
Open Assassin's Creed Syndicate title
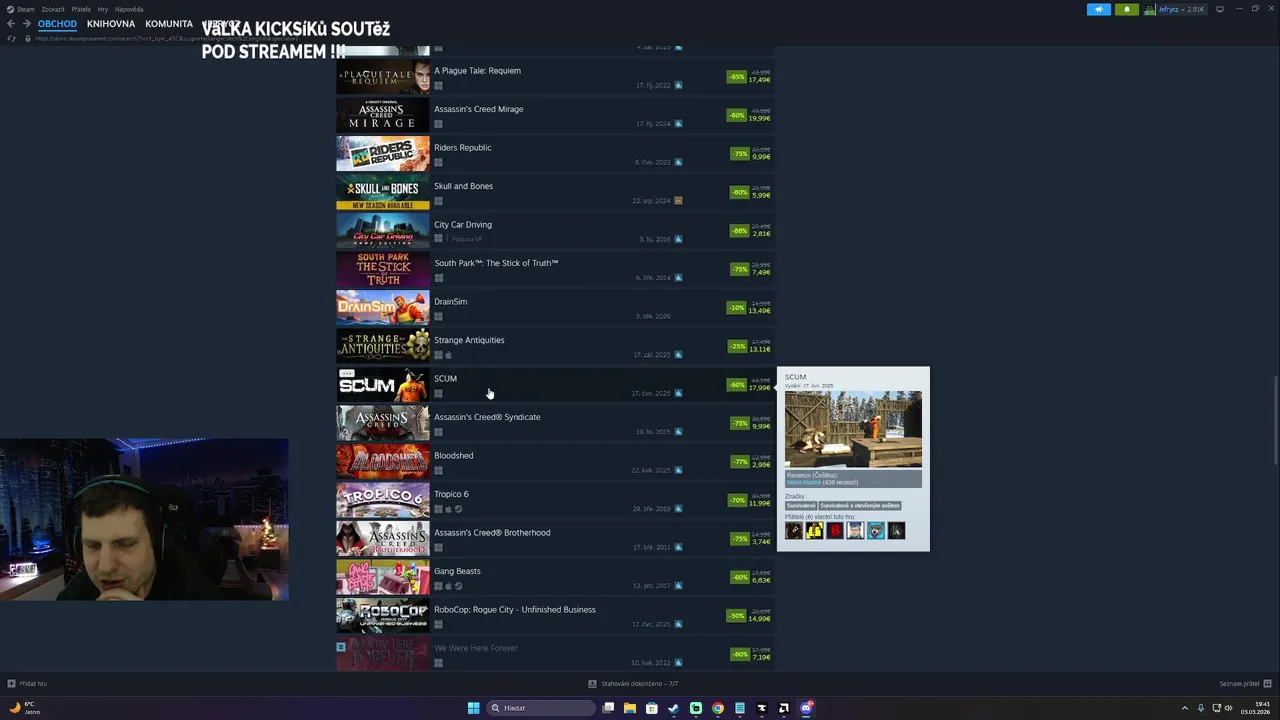click(x=487, y=417)
